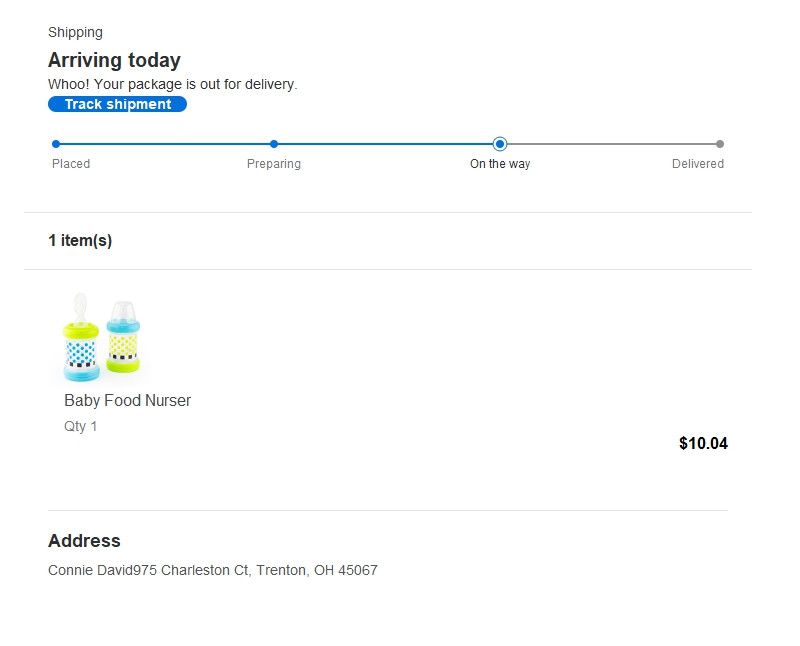Screen dimensions: 800x646
Task: Click the Shipping label at the top
Action: click(x=75, y=33)
